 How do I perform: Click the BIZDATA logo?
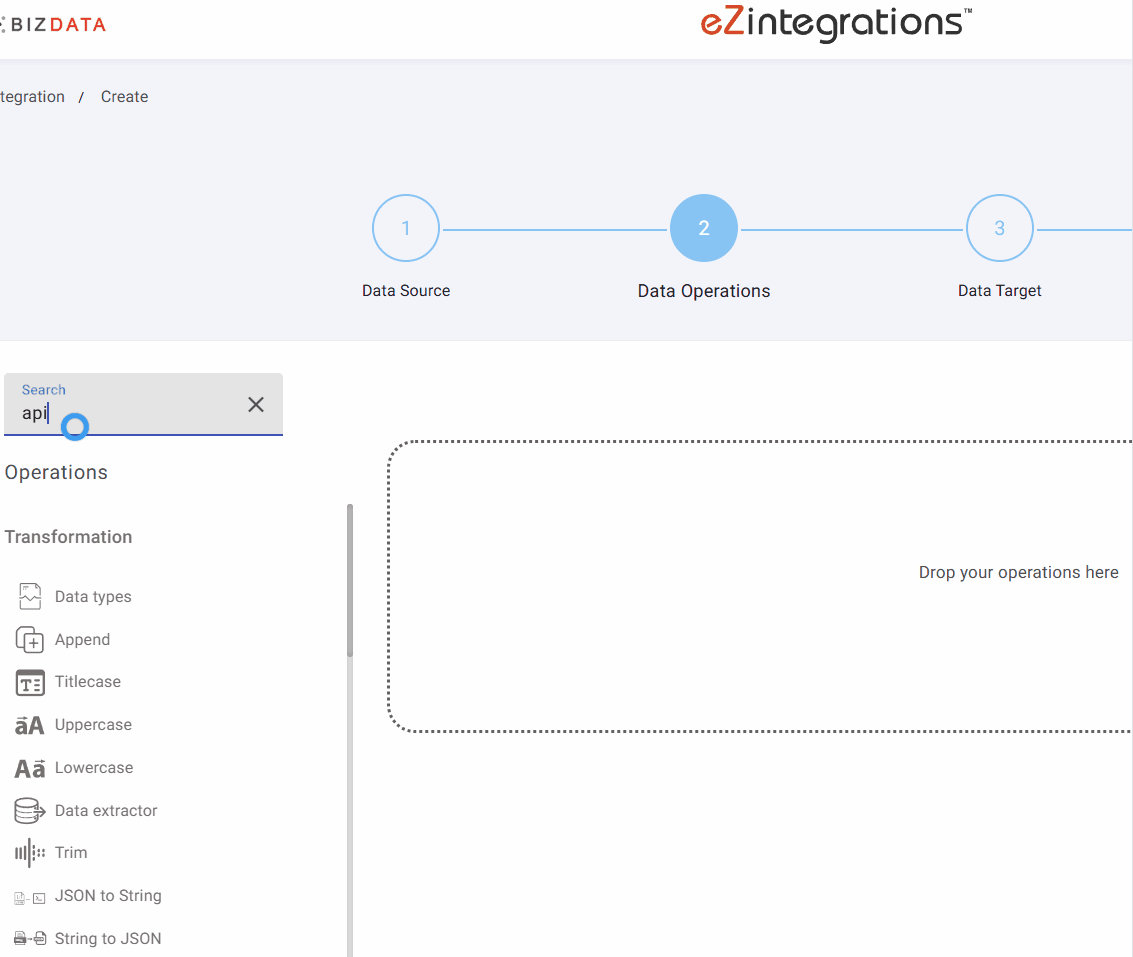(55, 24)
